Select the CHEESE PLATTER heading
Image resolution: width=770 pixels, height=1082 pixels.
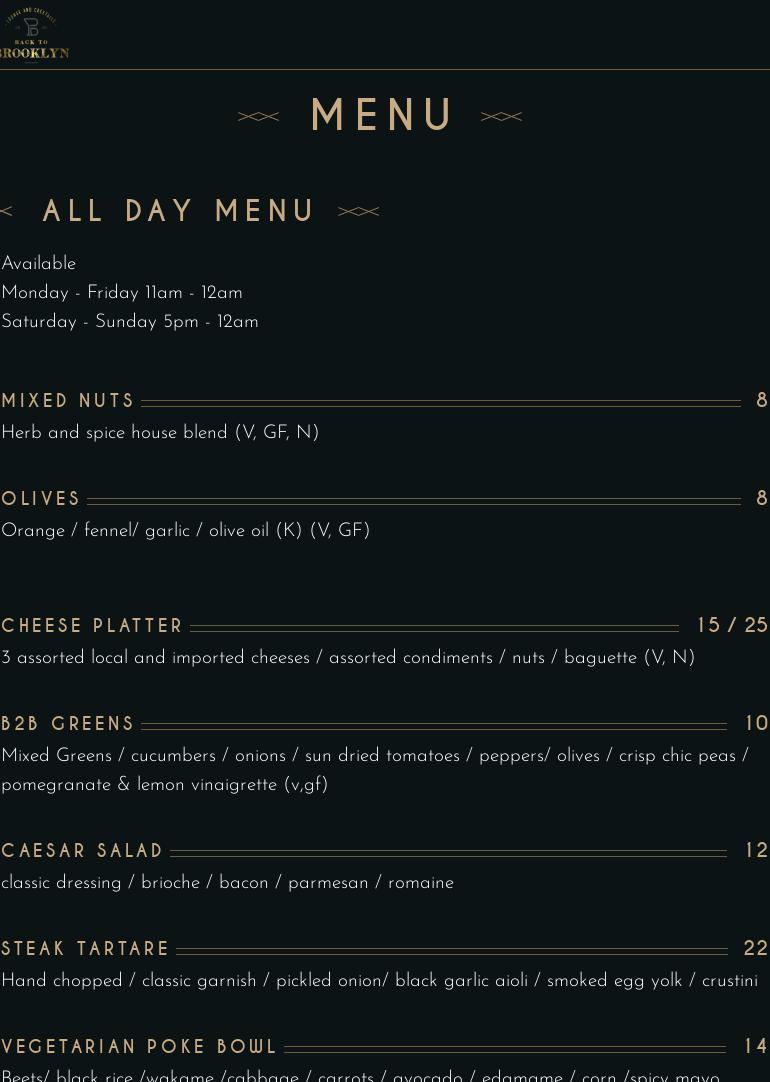click(x=92, y=625)
